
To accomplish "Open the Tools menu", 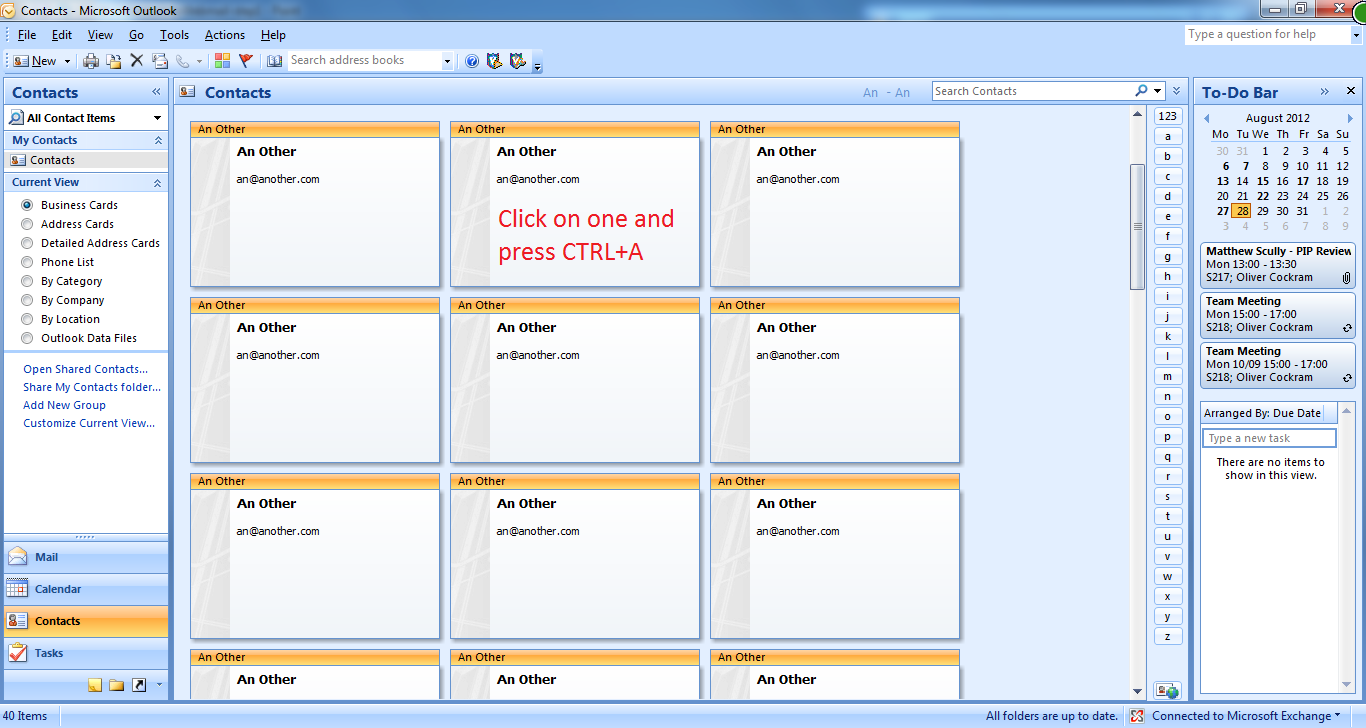I will (x=174, y=35).
